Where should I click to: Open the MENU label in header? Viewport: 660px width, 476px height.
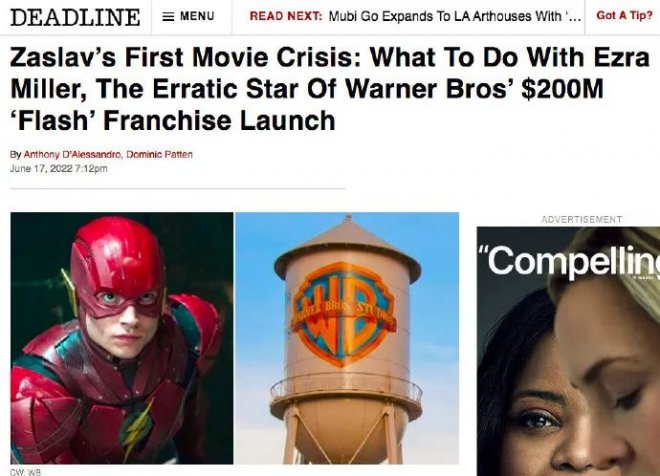[x=197, y=16]
